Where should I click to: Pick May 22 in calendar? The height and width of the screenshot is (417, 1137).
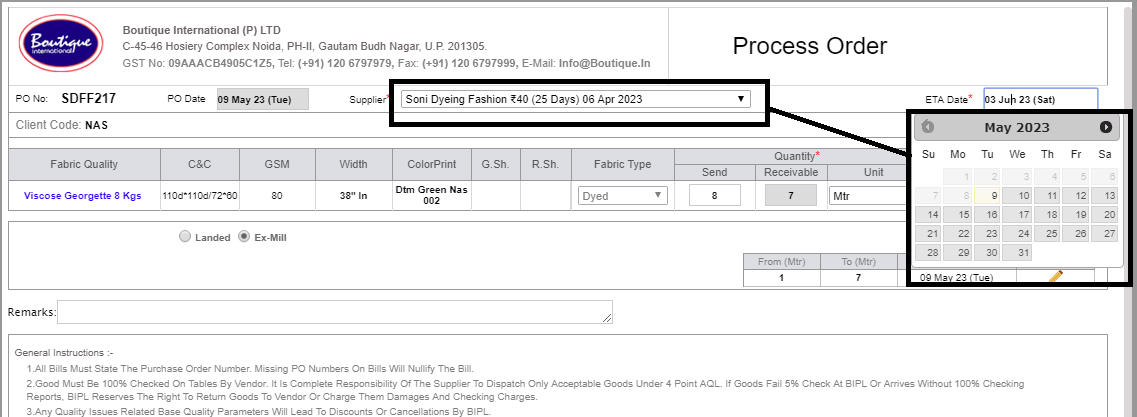point(958,234)
